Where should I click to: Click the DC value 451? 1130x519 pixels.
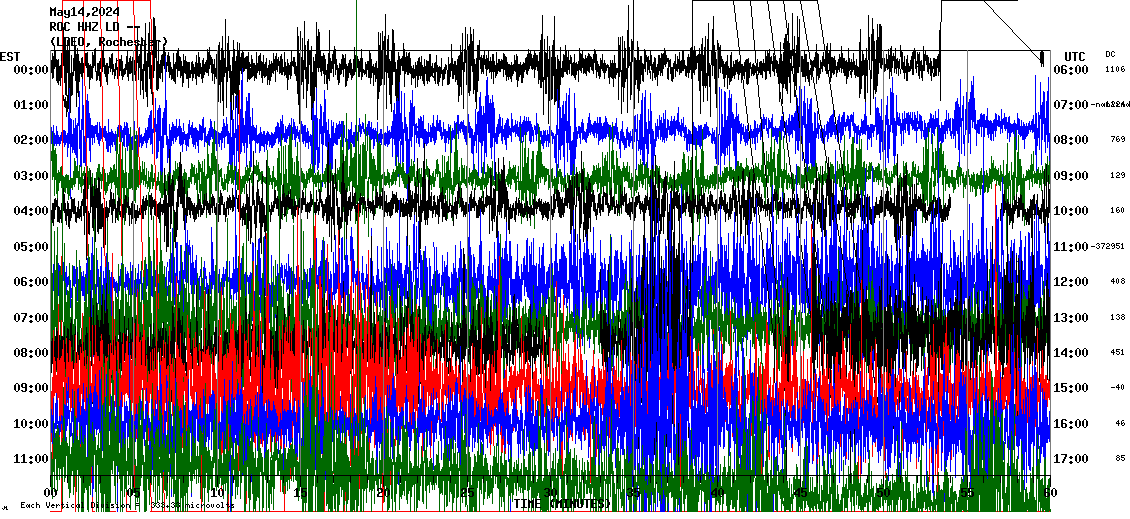pyautogui.click(x=1117, y=353)
